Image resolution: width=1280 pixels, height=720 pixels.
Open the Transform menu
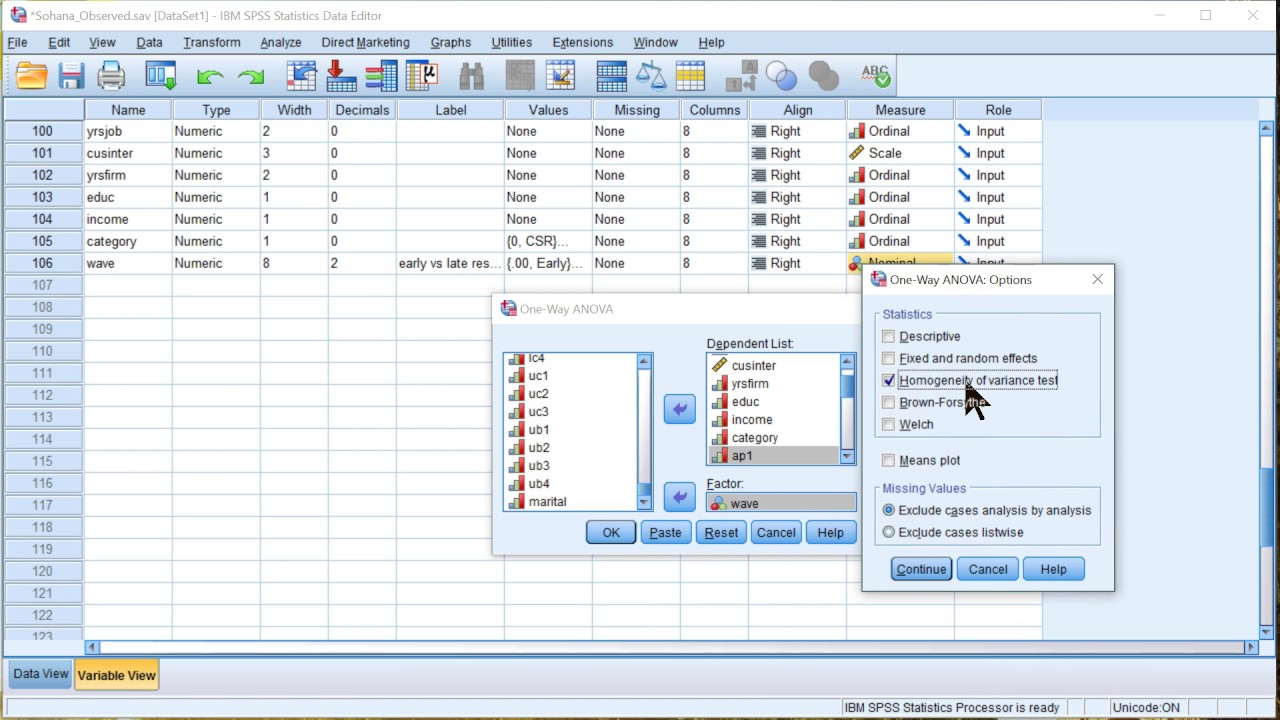point(211,42)
